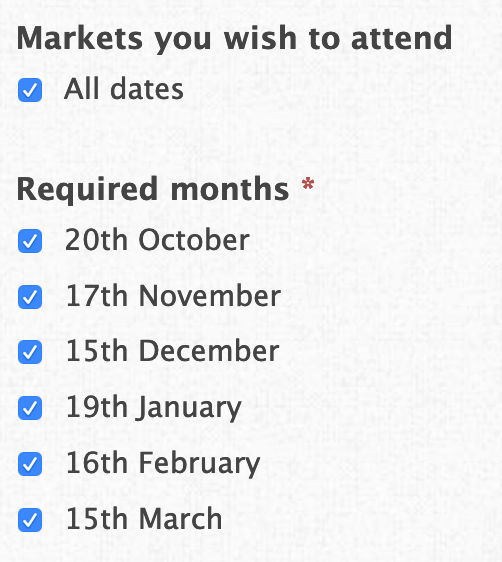Click the 15th March label text
The width and height of the screenshot is (502, 562).
coord(144,519)
